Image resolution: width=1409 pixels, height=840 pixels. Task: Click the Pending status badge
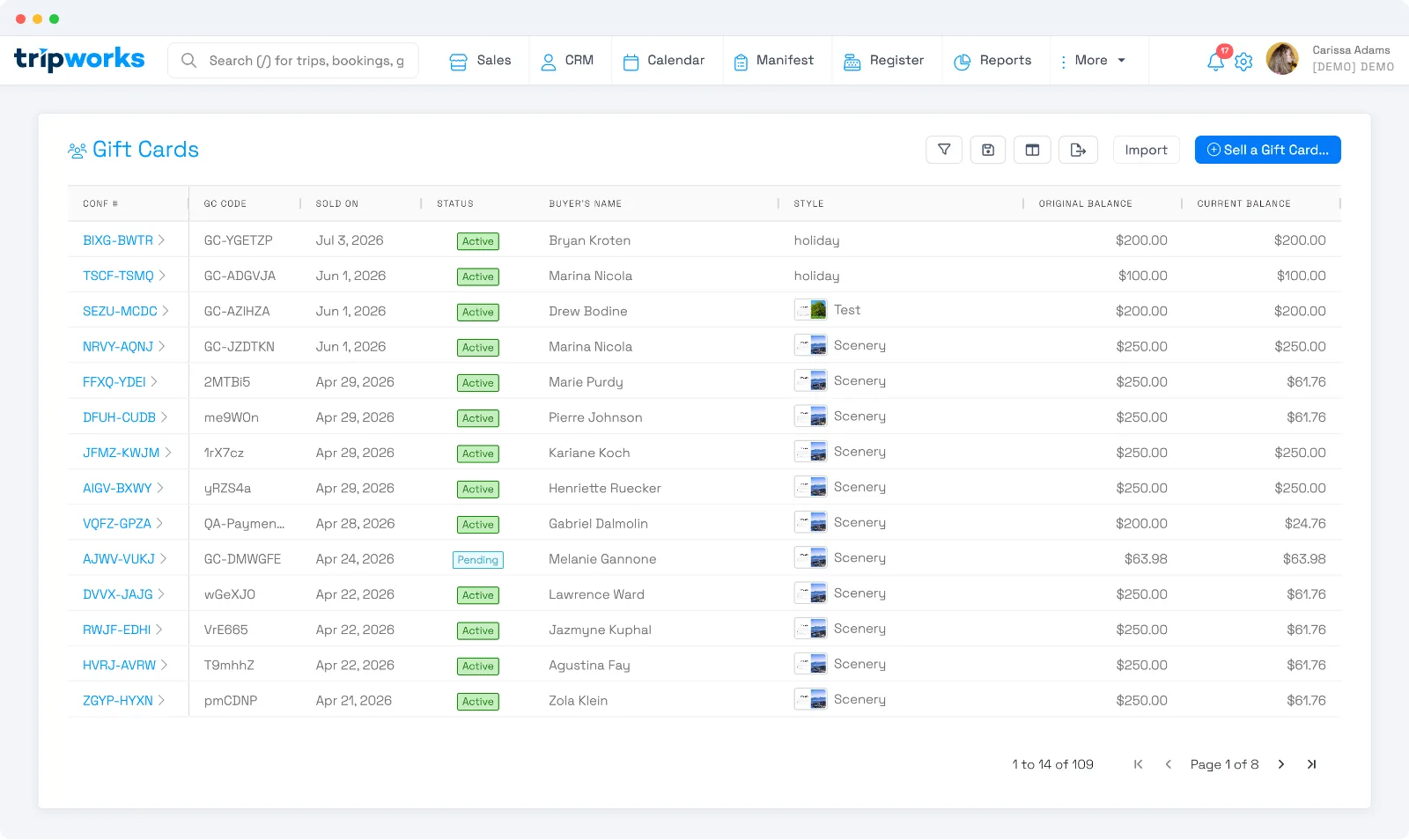[x=478, y=560]
